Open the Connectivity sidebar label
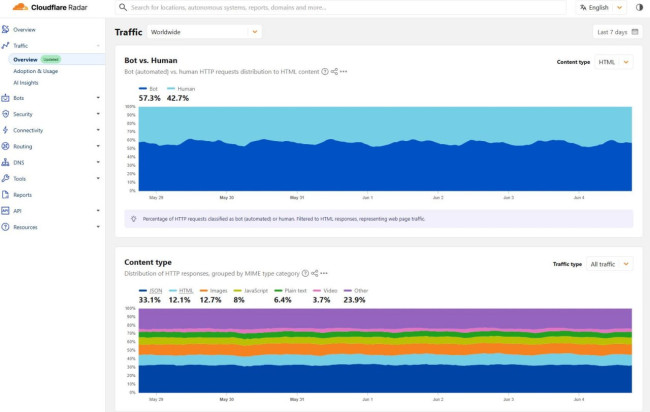The image size is (650, 412). pyautogui.click(x=28, y=130)
